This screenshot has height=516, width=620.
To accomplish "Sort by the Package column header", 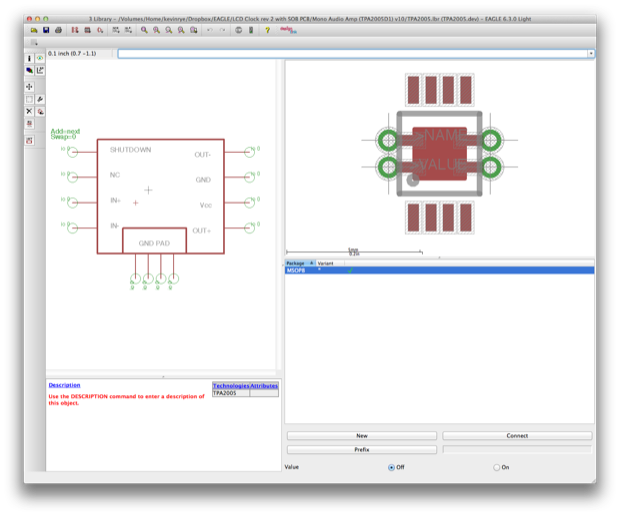I will (300, 263).
